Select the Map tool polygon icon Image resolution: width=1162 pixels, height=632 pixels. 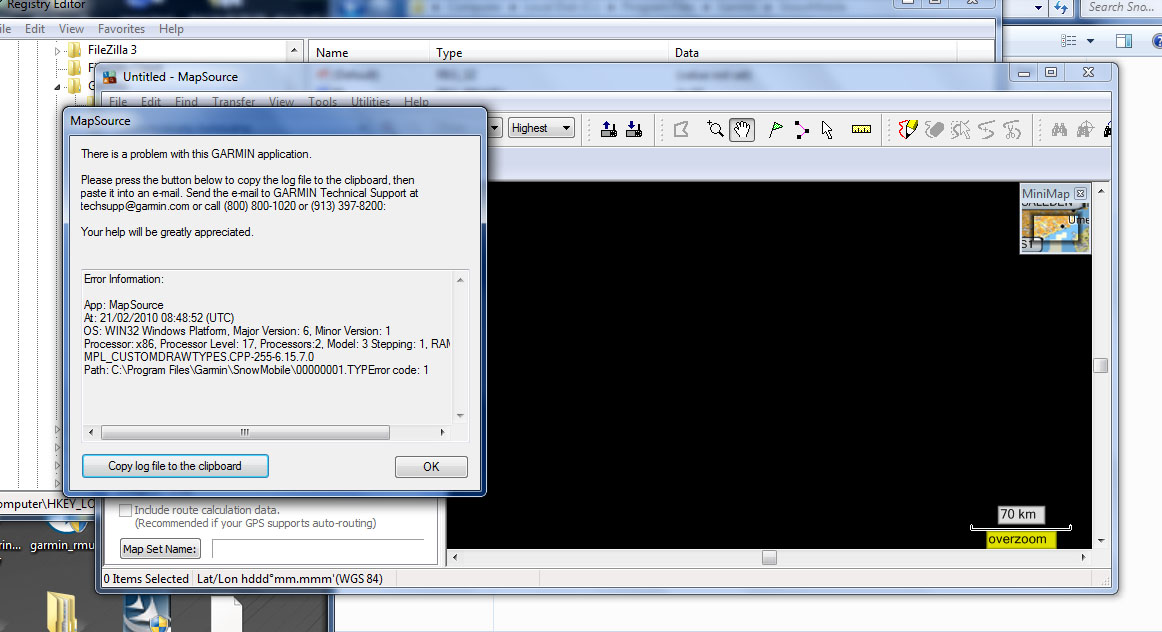pyautogui.click(x=681, y=130)
